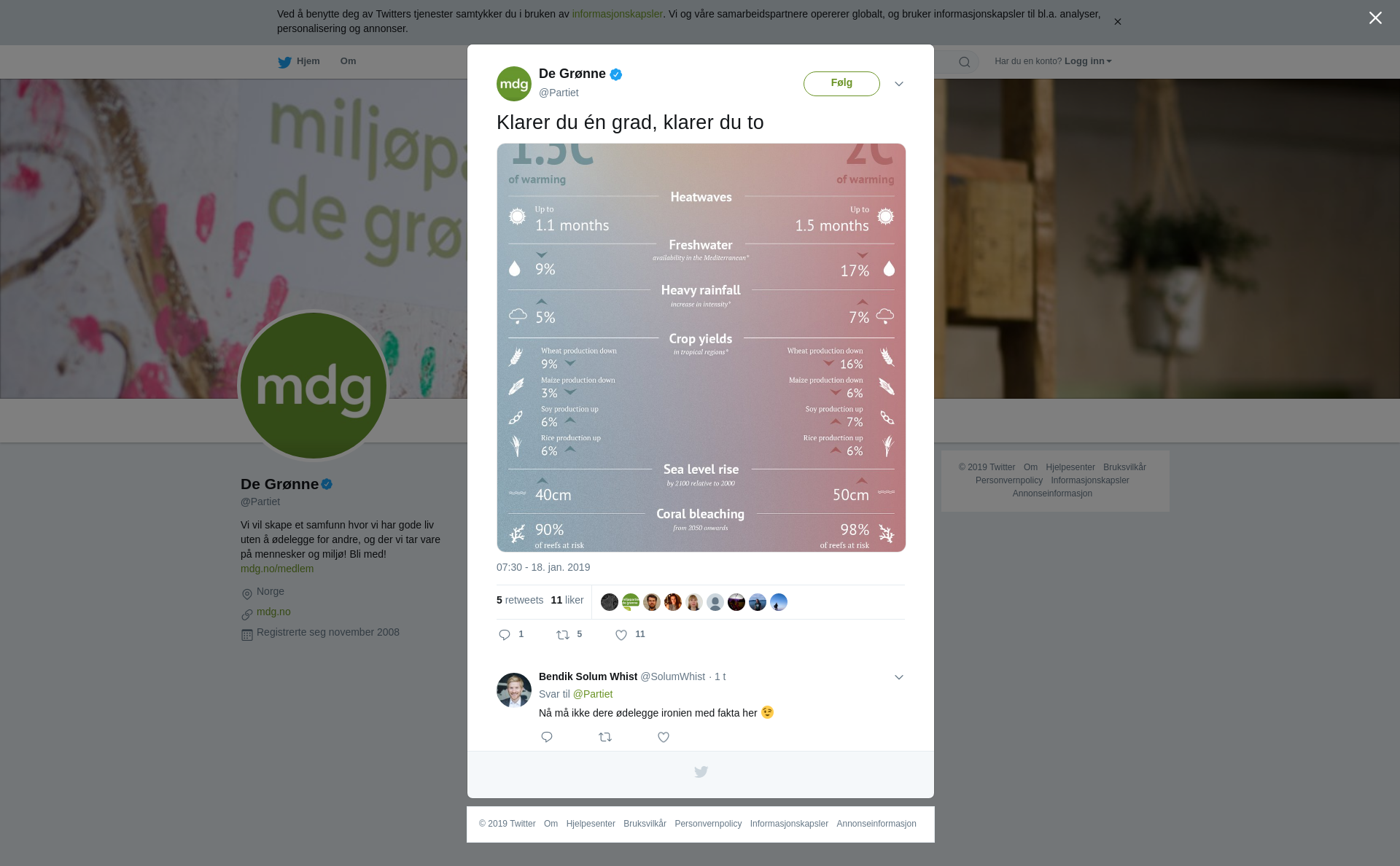The width and height of the screenshot is (1400, 866).
Task: Like Bendik Solum Whist's reply
Action: [664, 737]
